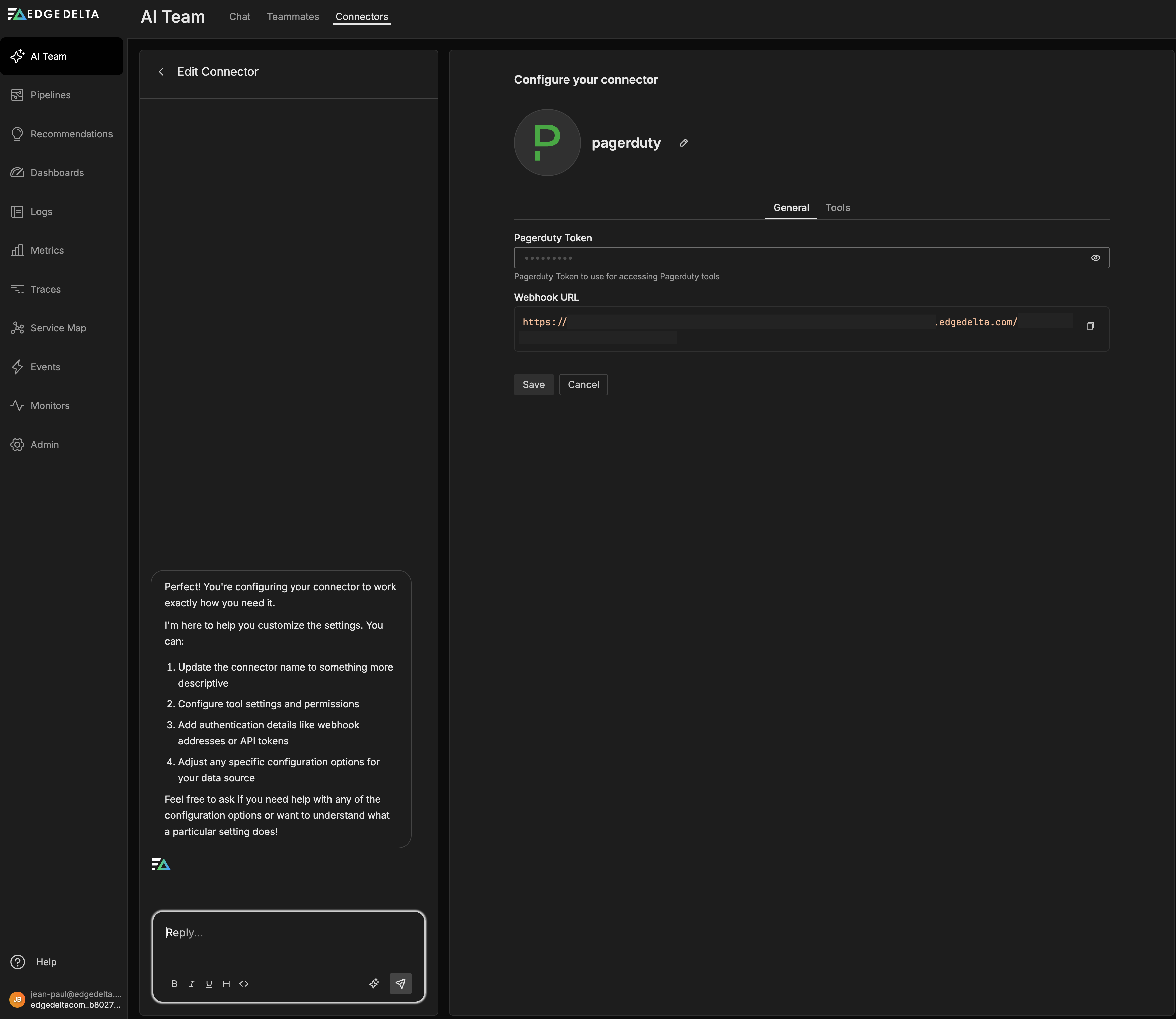Open the Help menu in sidebar
The image size is (1176, 1019).
pos(46,961)
